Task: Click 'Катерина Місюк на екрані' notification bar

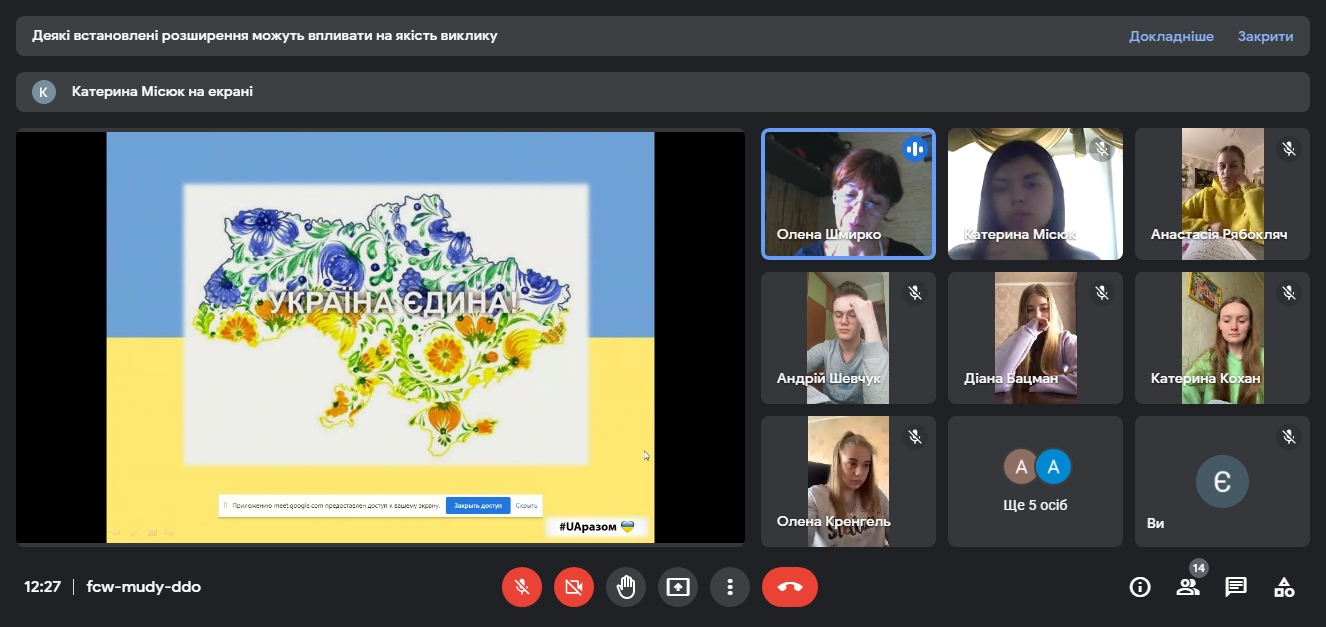Action: tap(662, 92)
